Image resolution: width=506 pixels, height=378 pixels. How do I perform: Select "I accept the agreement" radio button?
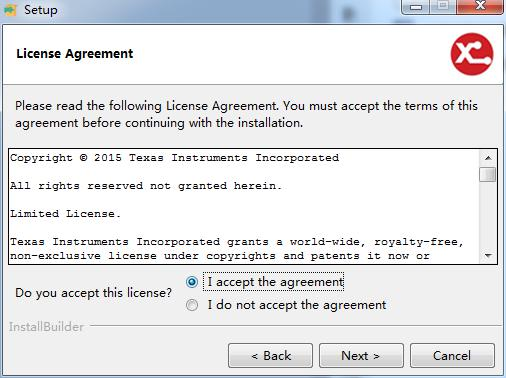pyautogui.click(x=192, y=282)
